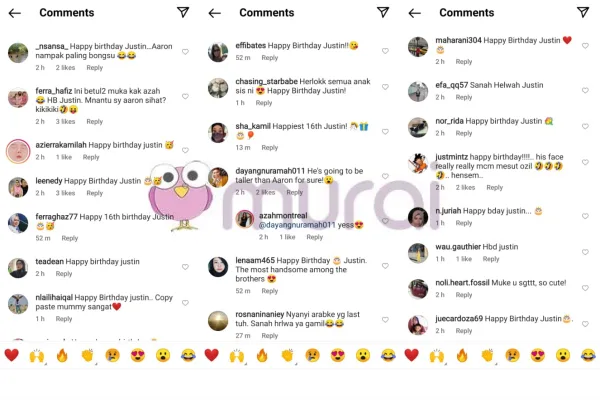Insert the fire emoji in the left panel
This screenshot has width=600, height=400.
62,355
